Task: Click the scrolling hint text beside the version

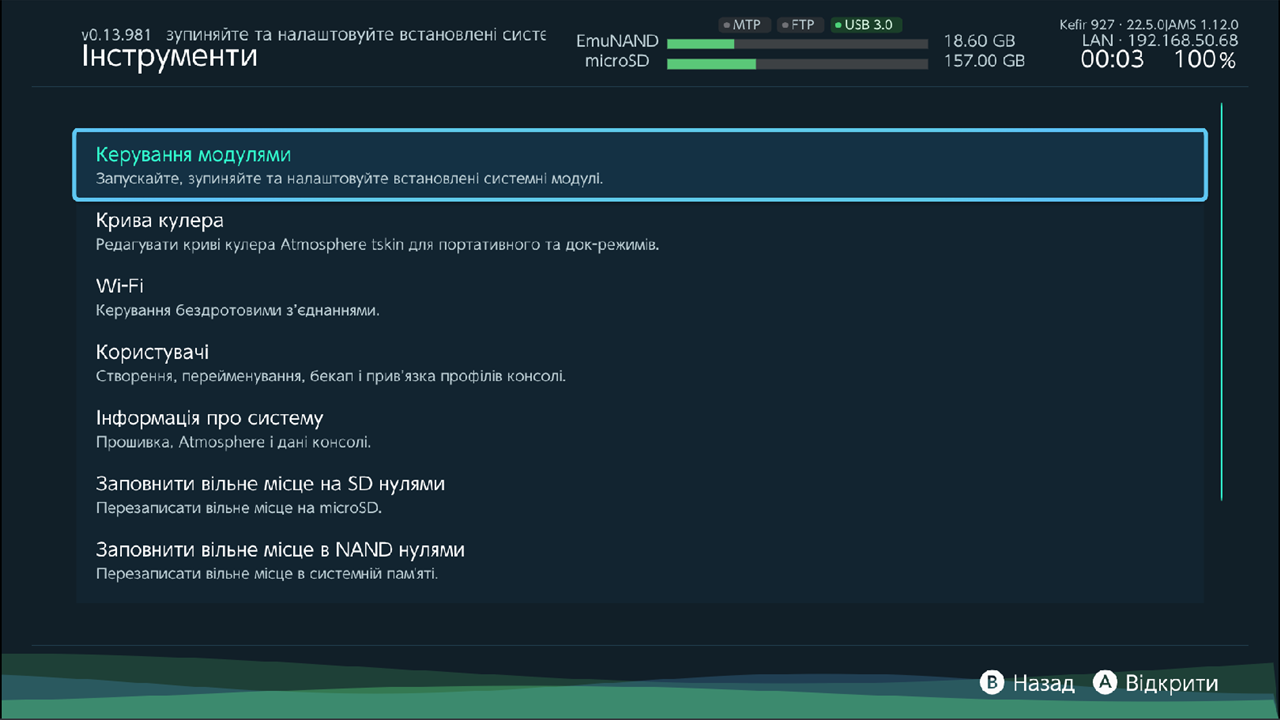Action: pyautogui.click(x=356, y=33)
